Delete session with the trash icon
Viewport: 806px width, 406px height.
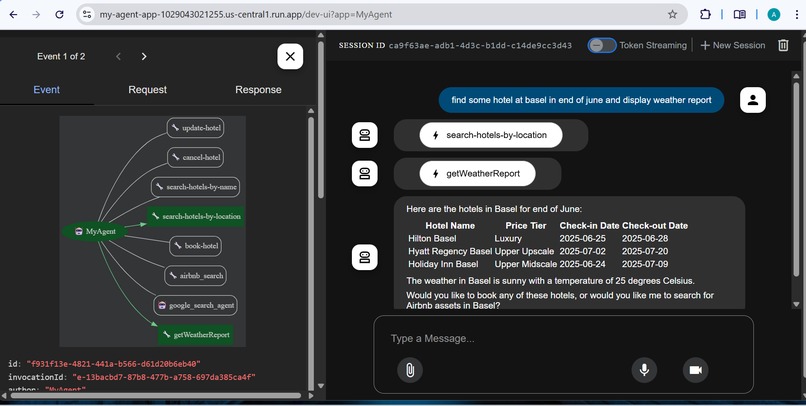[783, 45]
